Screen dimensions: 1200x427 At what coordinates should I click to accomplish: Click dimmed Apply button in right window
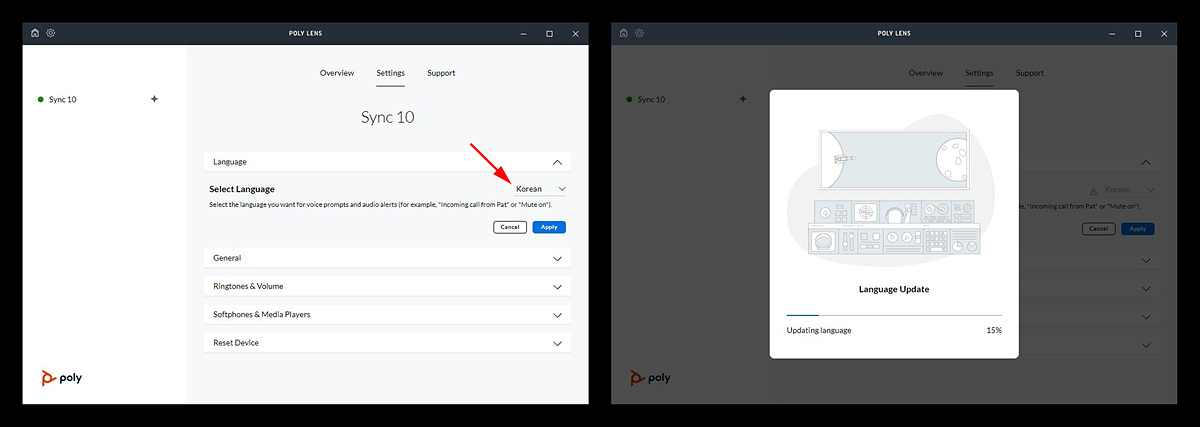(x=1138, y=229)
